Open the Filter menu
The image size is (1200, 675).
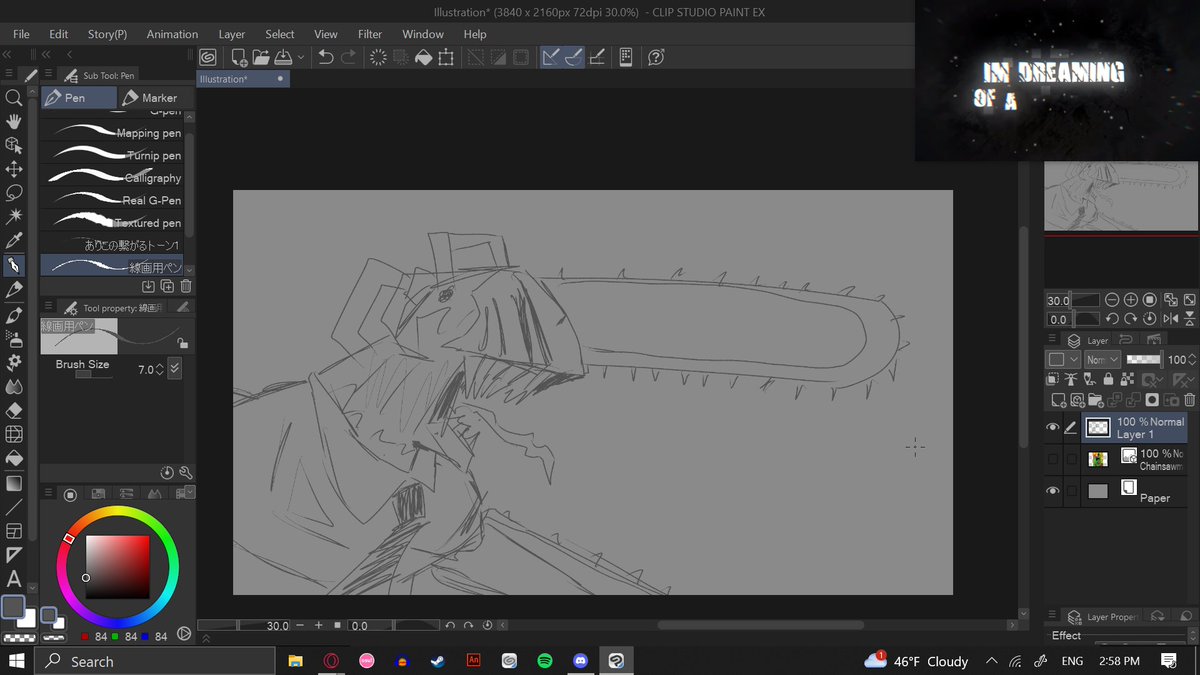coord(370,34)
